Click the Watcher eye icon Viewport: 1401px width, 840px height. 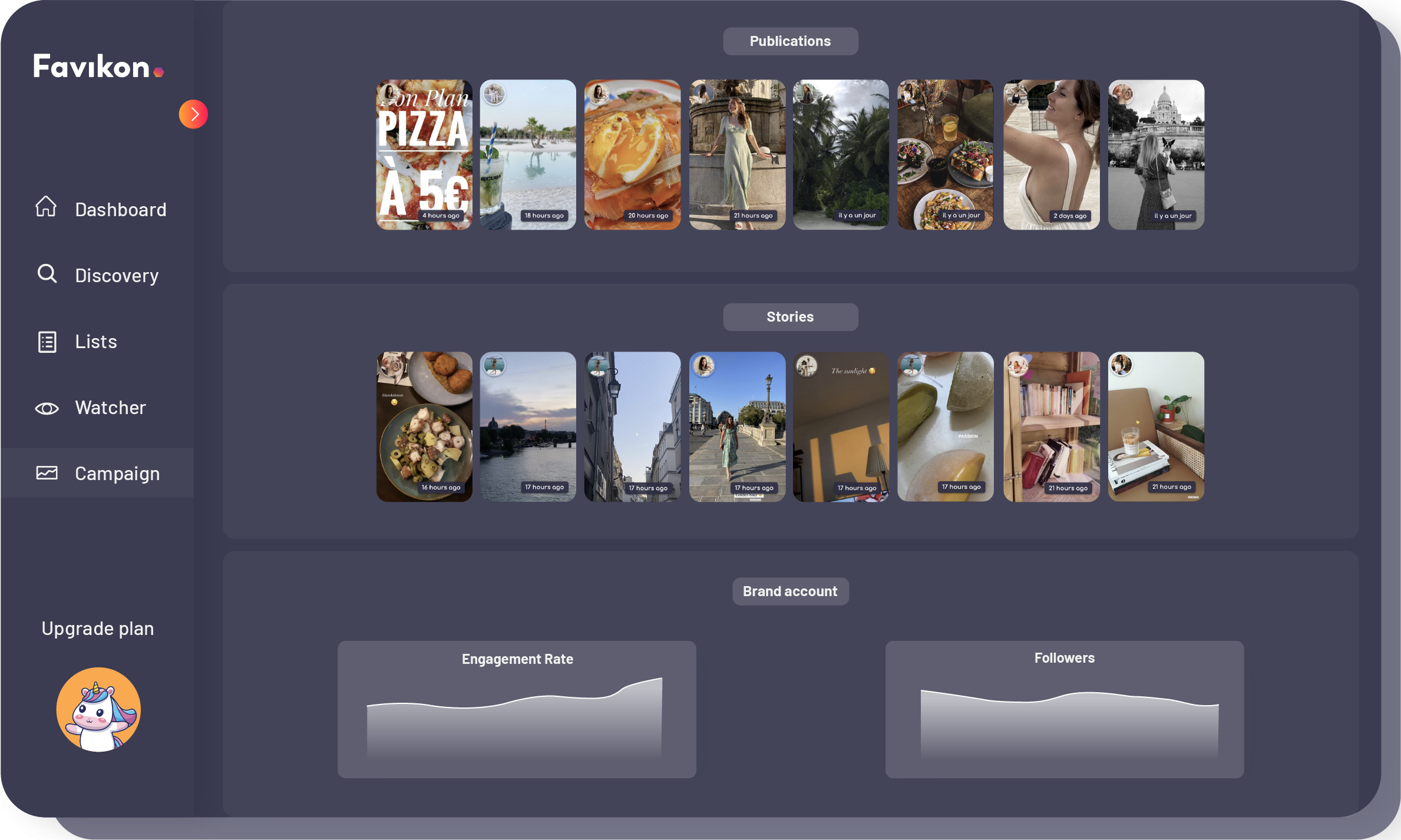point(47,408)
